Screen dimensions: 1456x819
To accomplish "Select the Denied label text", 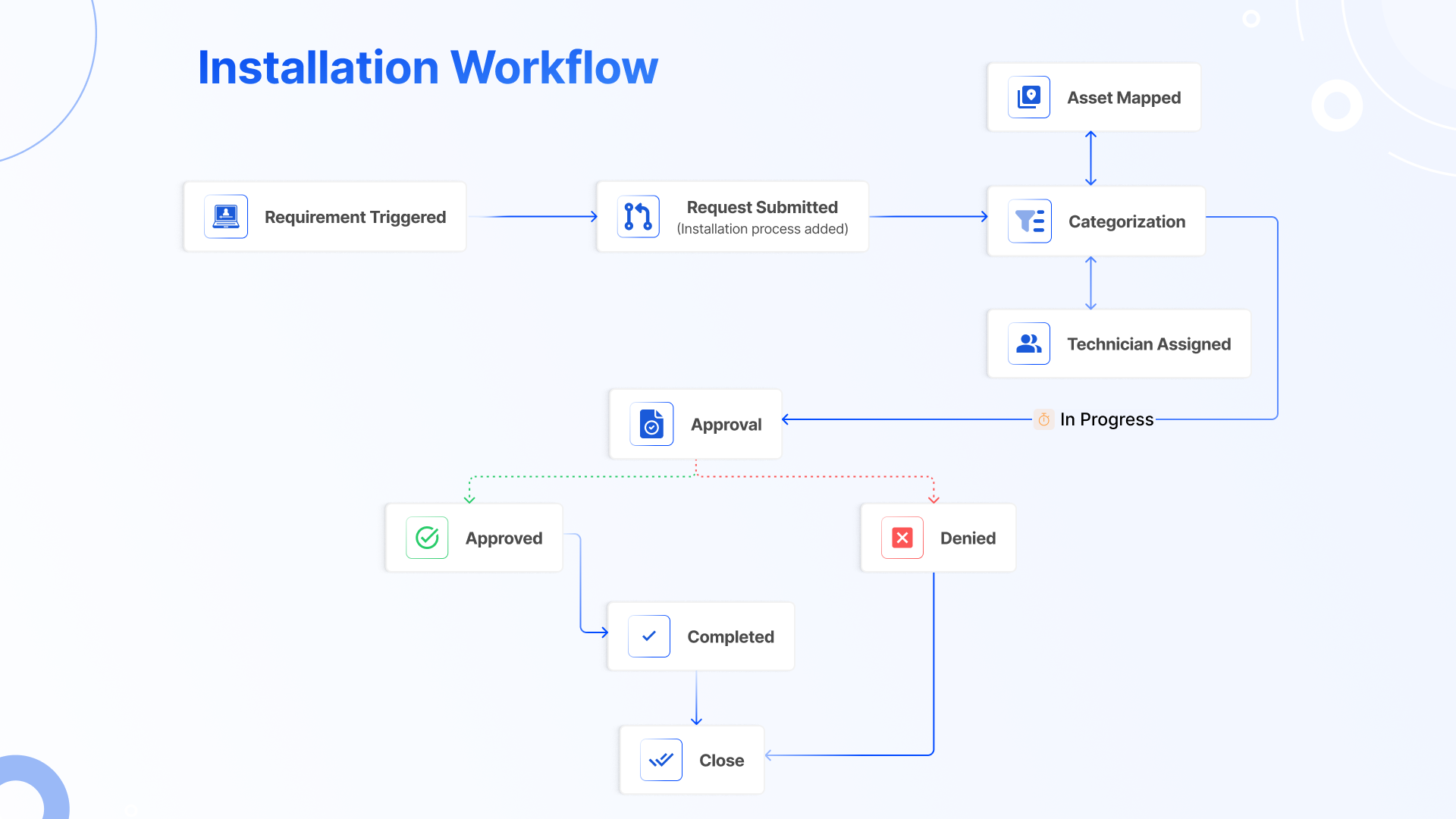I will [x=968, y=538].
